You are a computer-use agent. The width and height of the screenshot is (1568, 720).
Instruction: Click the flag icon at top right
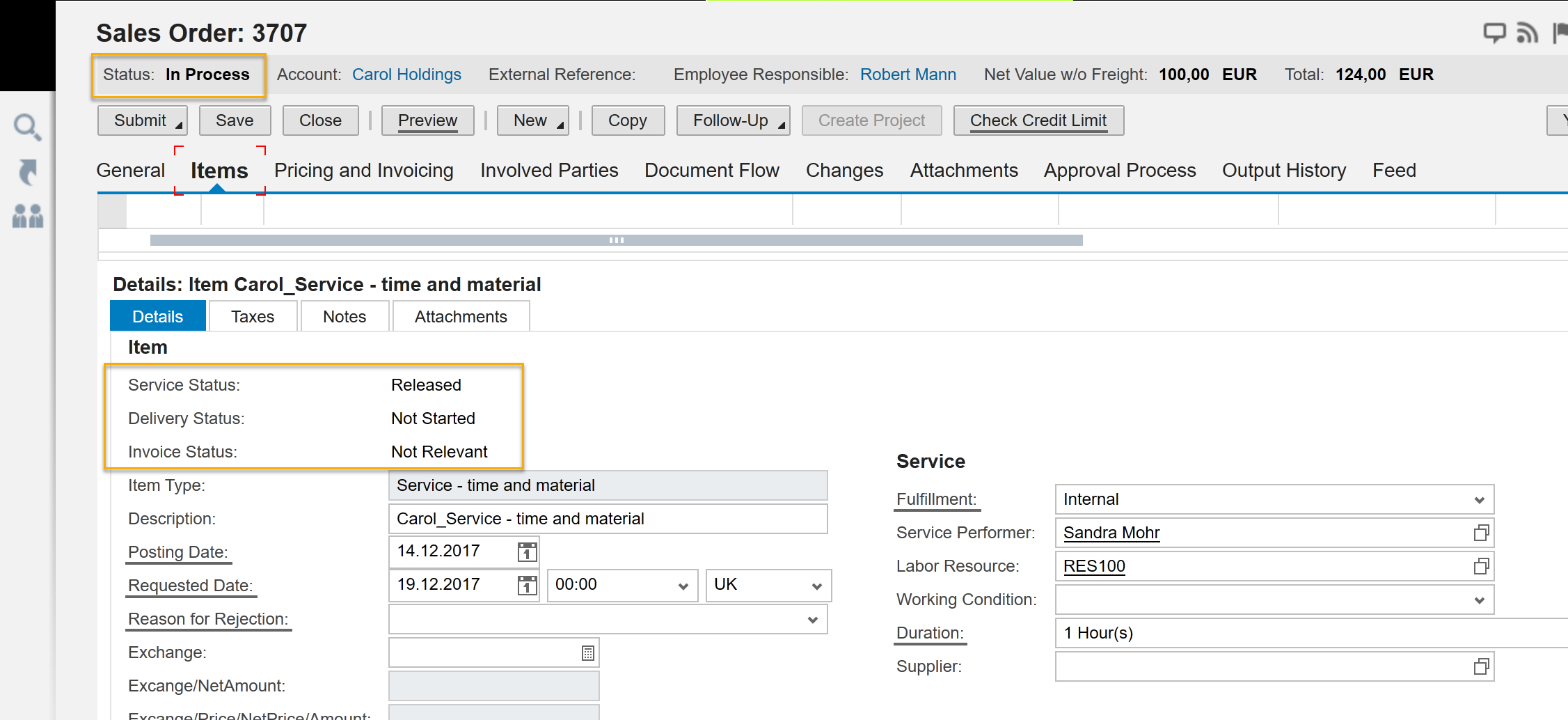(x=1560, y=33)
